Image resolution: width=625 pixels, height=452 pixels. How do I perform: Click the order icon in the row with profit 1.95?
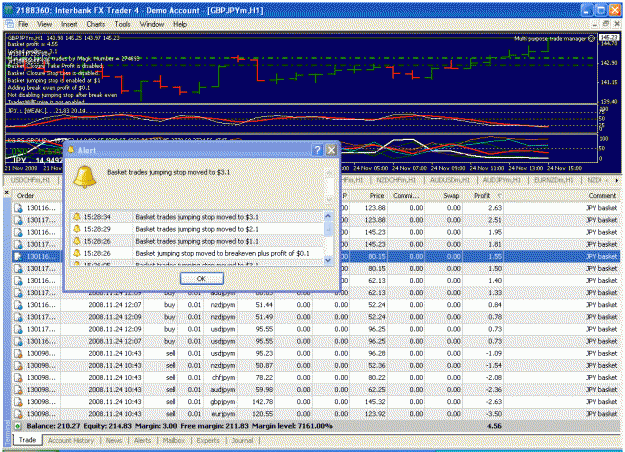coord(18,232)
